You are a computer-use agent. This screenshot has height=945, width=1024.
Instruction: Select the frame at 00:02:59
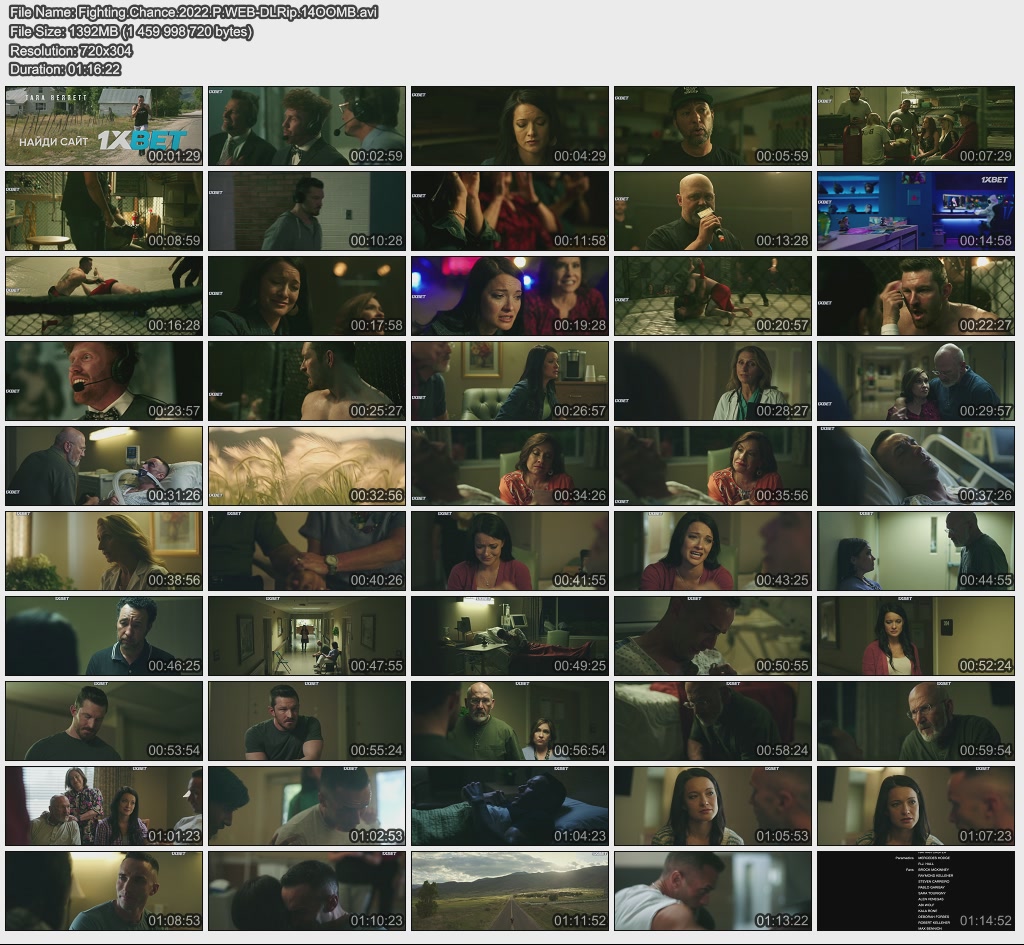(307, 125)
